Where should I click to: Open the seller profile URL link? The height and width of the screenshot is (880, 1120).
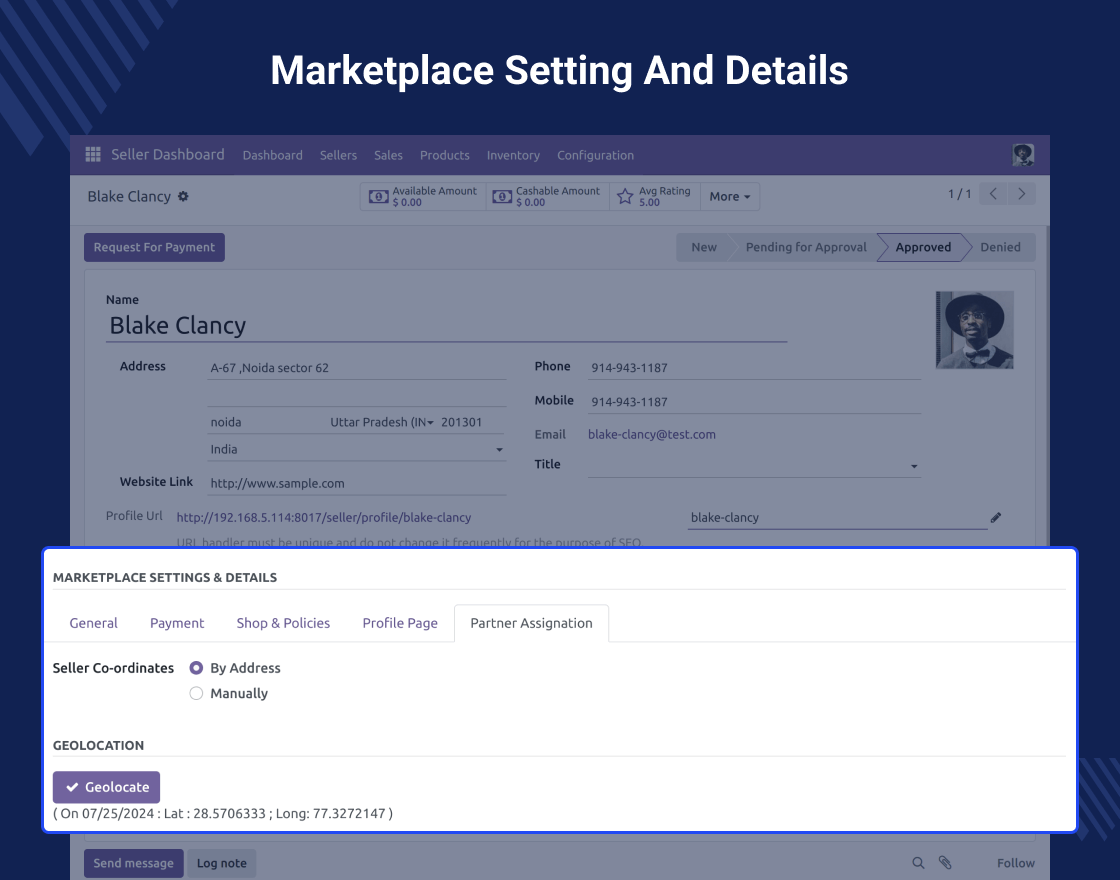pos(324,517)
